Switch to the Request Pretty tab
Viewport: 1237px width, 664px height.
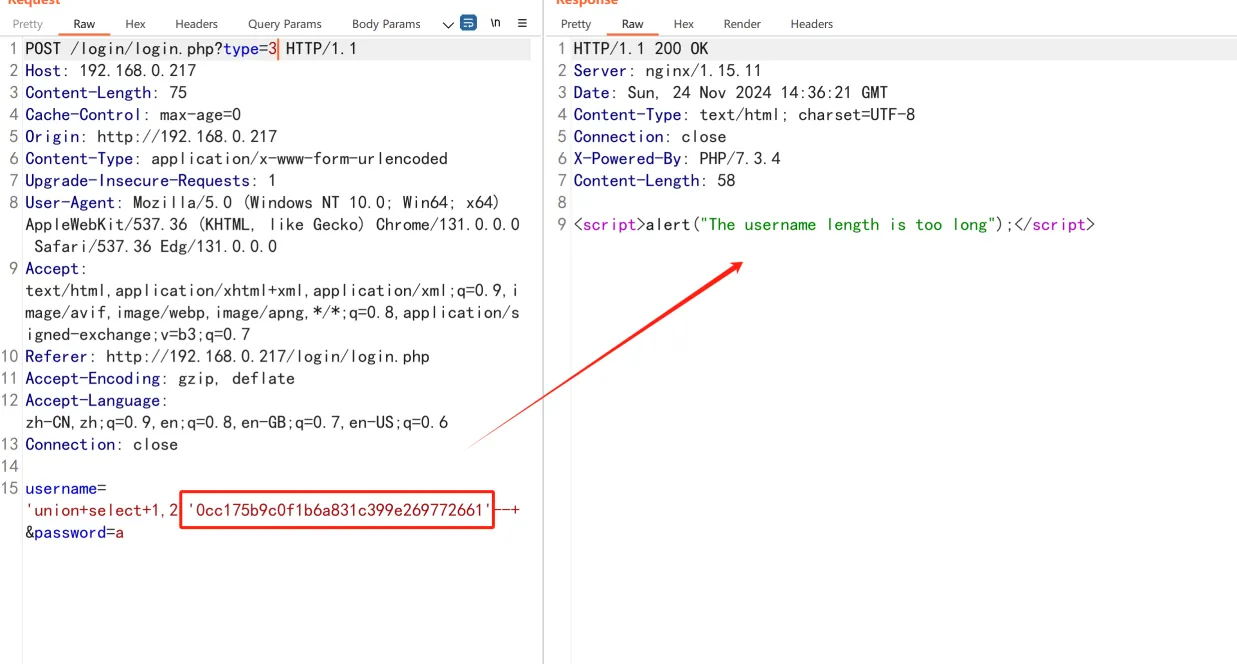click(x=28, y=24)
